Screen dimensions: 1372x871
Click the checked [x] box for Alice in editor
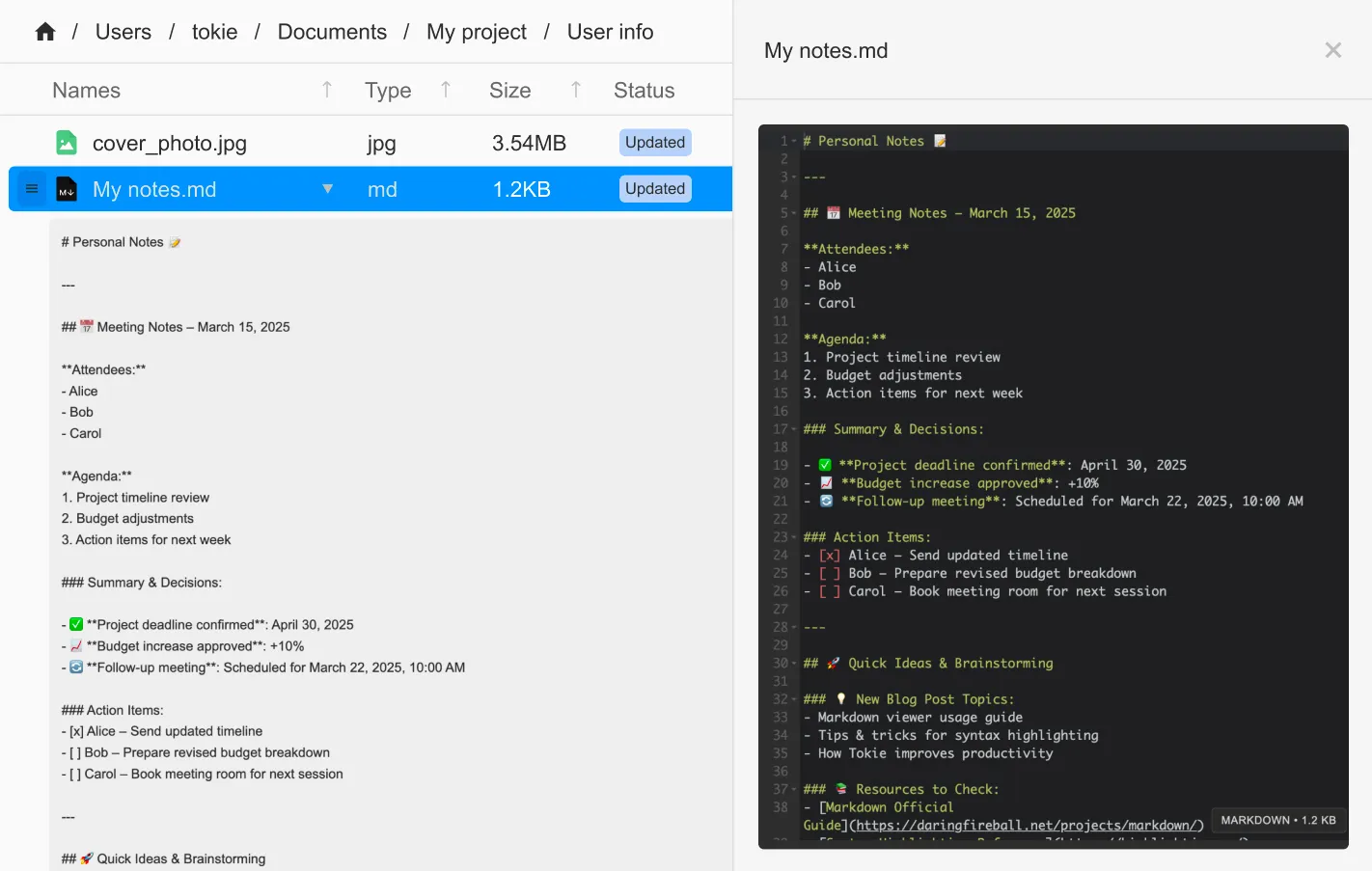(x=830, y=556)
